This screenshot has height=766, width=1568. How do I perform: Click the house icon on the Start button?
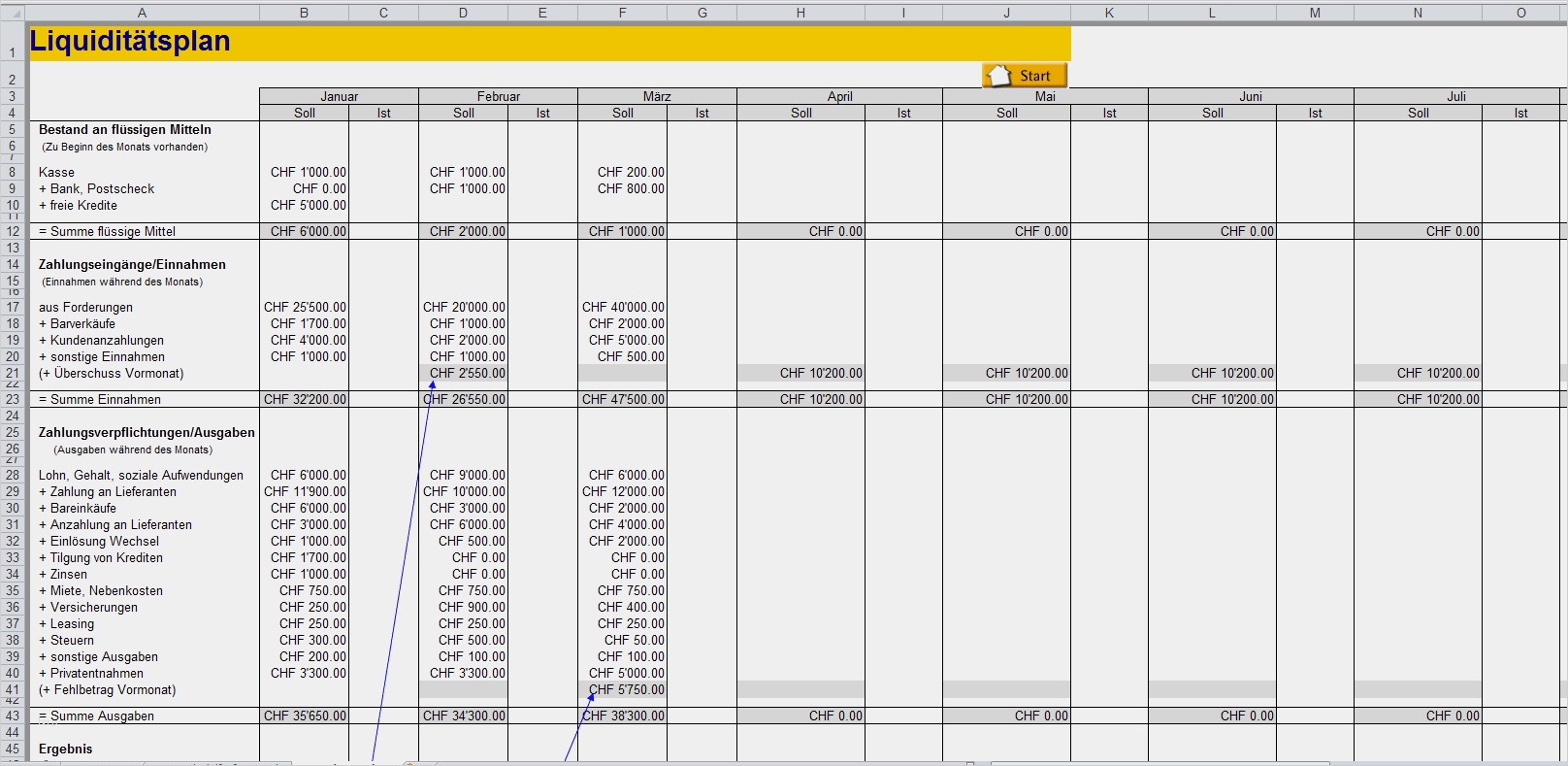coord(998,76)
